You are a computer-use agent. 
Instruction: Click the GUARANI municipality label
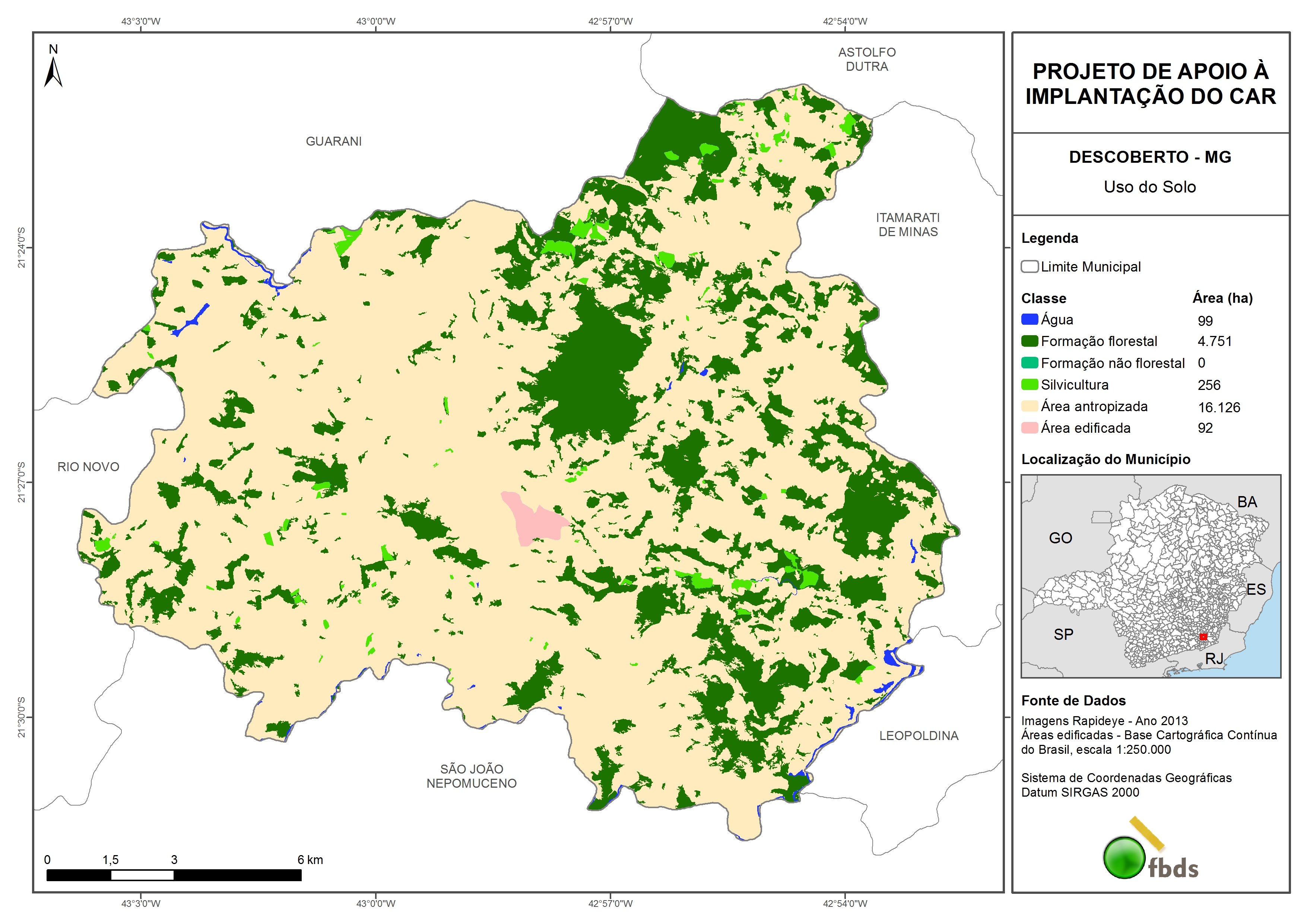point(334,141)
